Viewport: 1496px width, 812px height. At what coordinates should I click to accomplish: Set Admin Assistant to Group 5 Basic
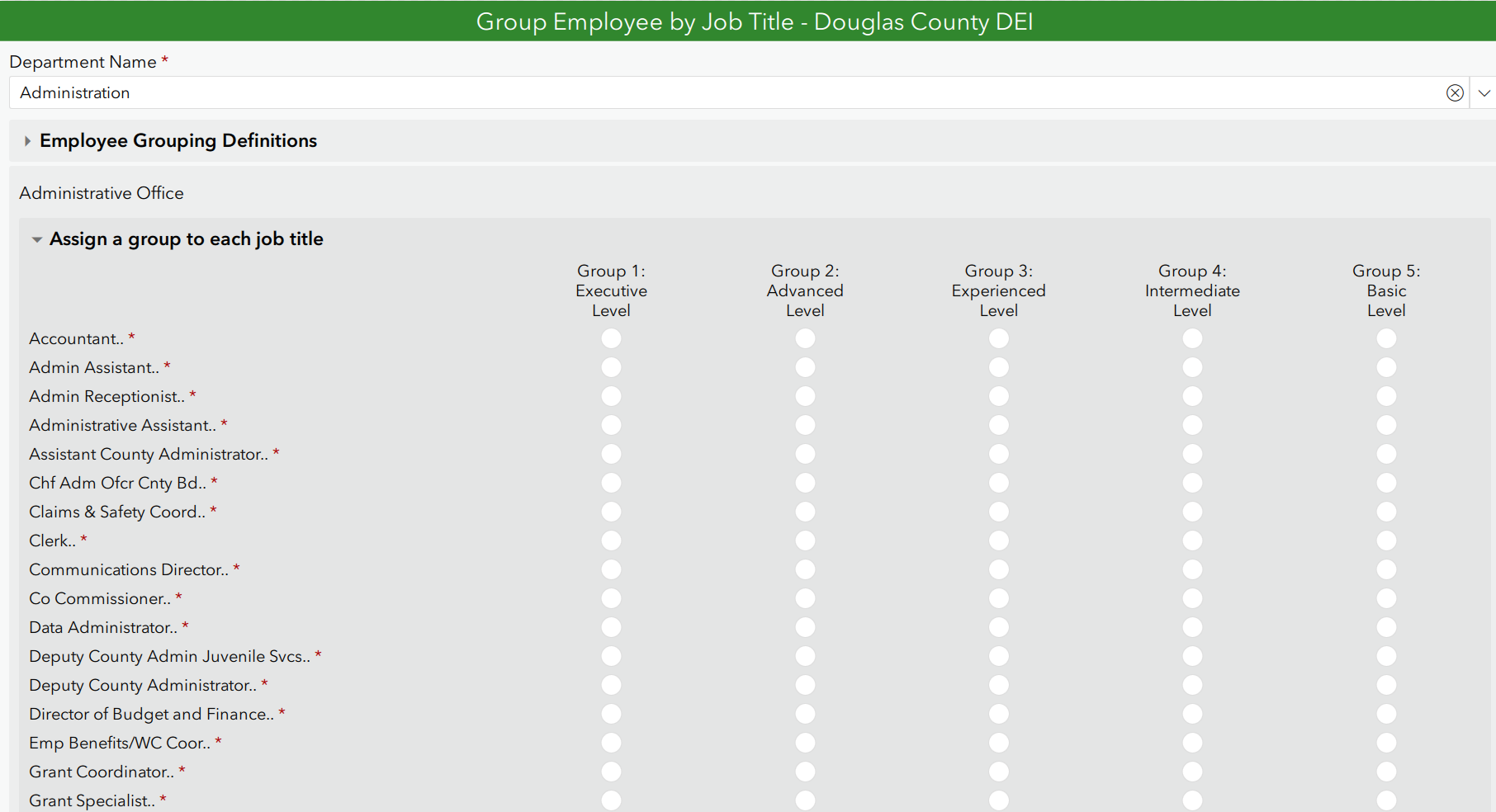point(1386,367)
